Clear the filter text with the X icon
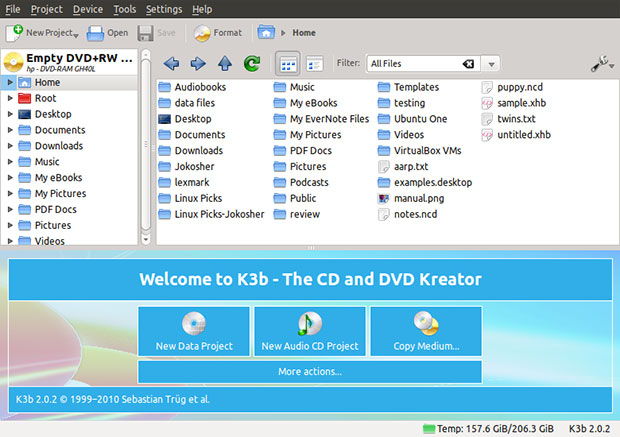This screenshot has width=620, height=437. pos(469,64)
